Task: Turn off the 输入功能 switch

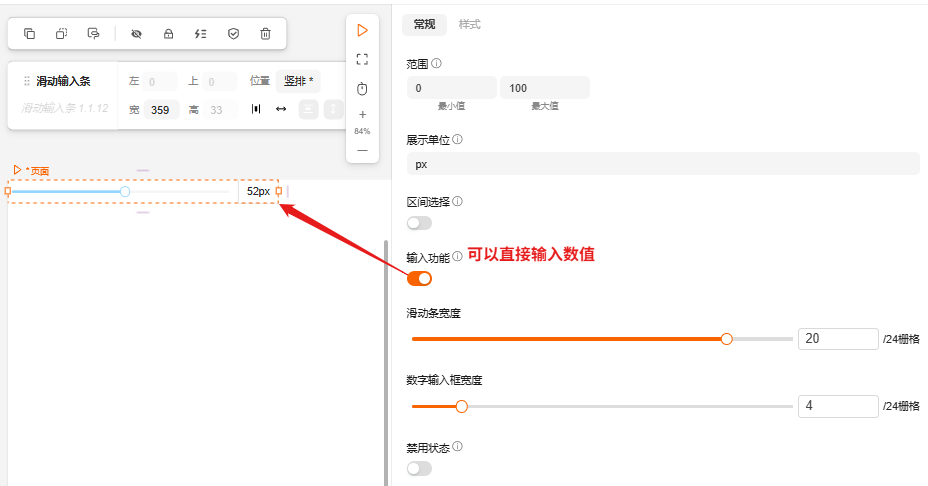Action: coord(419,278)
